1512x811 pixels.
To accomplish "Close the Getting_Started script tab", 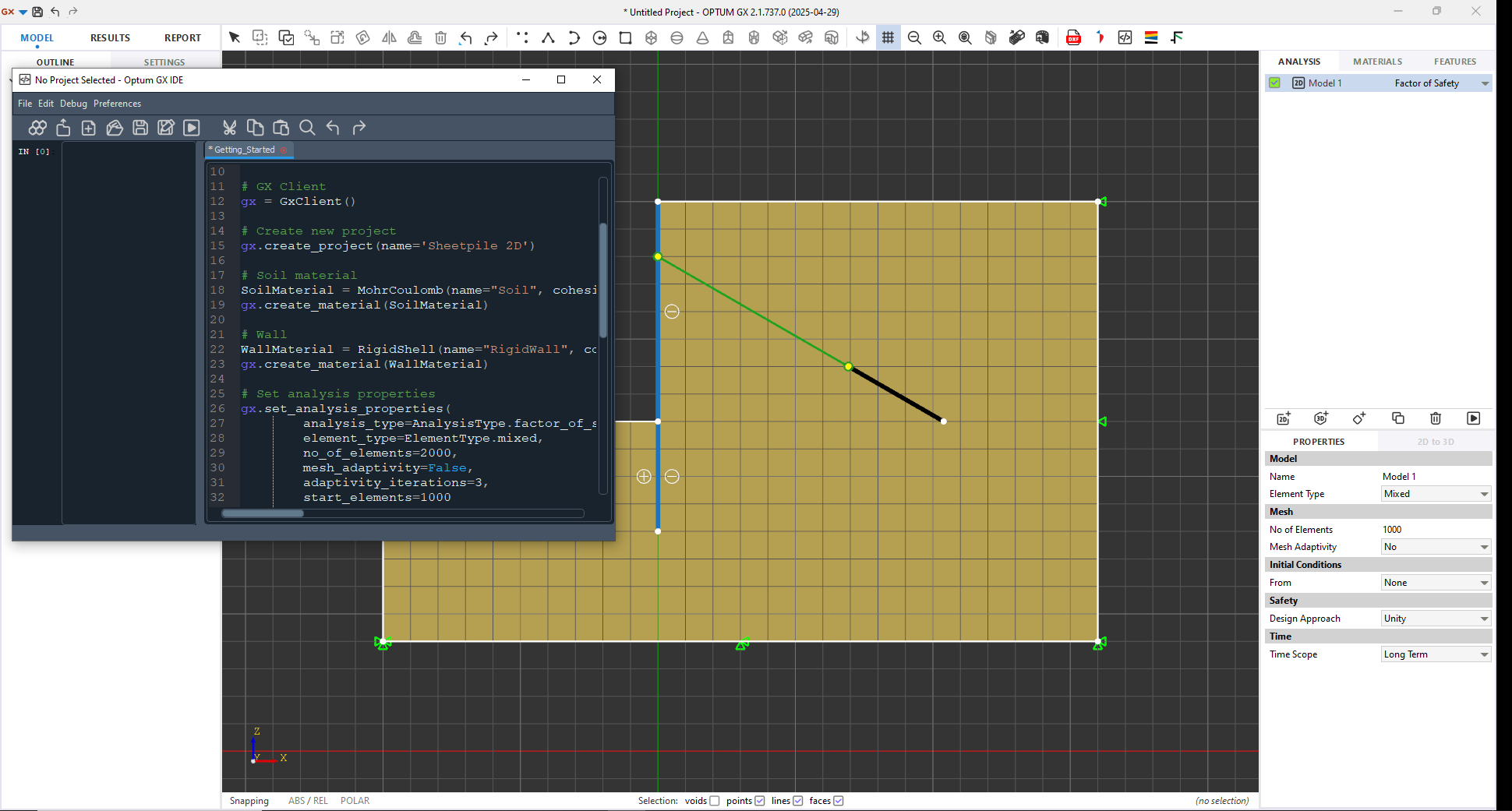I will [x=284, y=150].
